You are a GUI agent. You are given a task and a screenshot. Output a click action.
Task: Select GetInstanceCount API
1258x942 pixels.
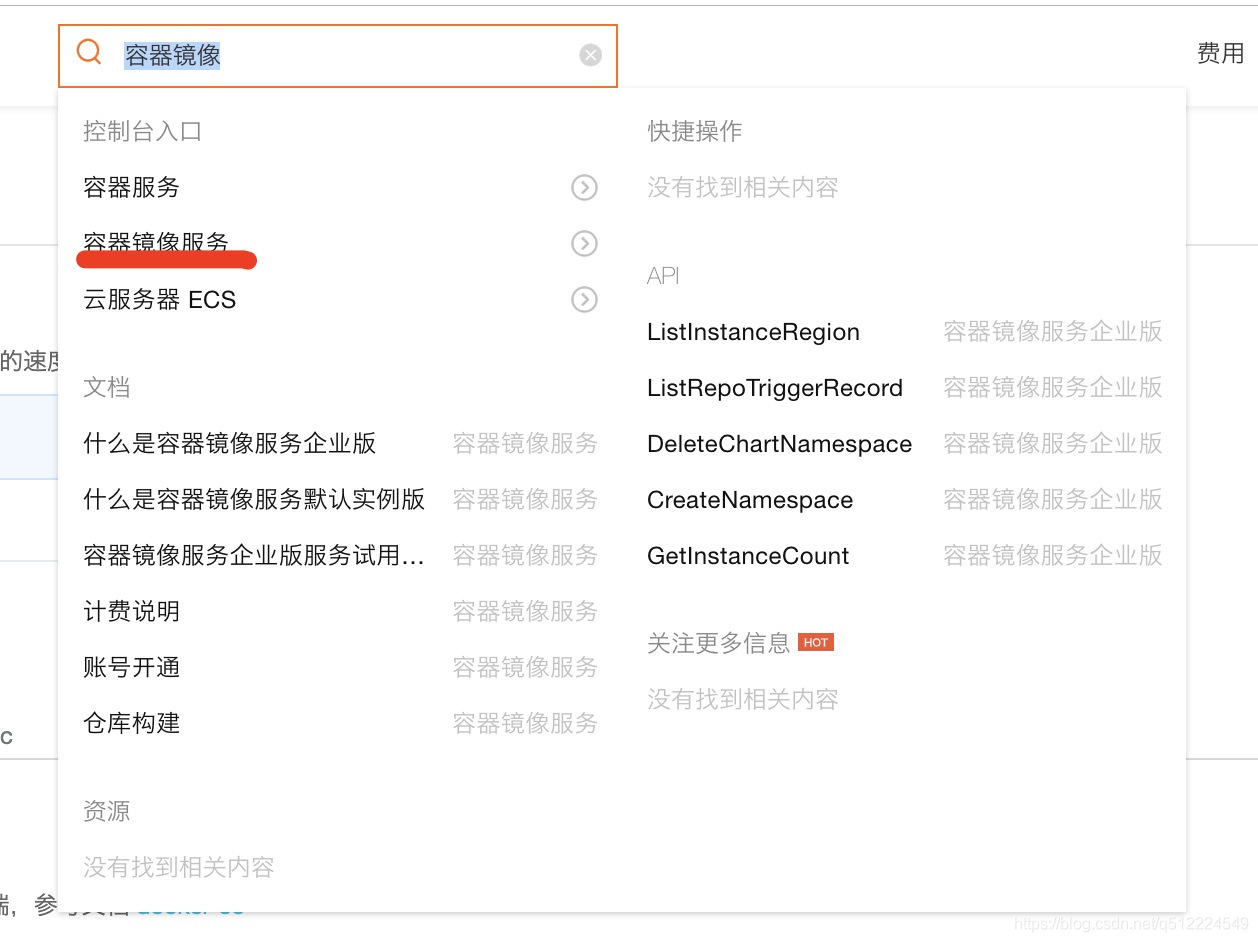pyautogui.click(x=748, y=556)
